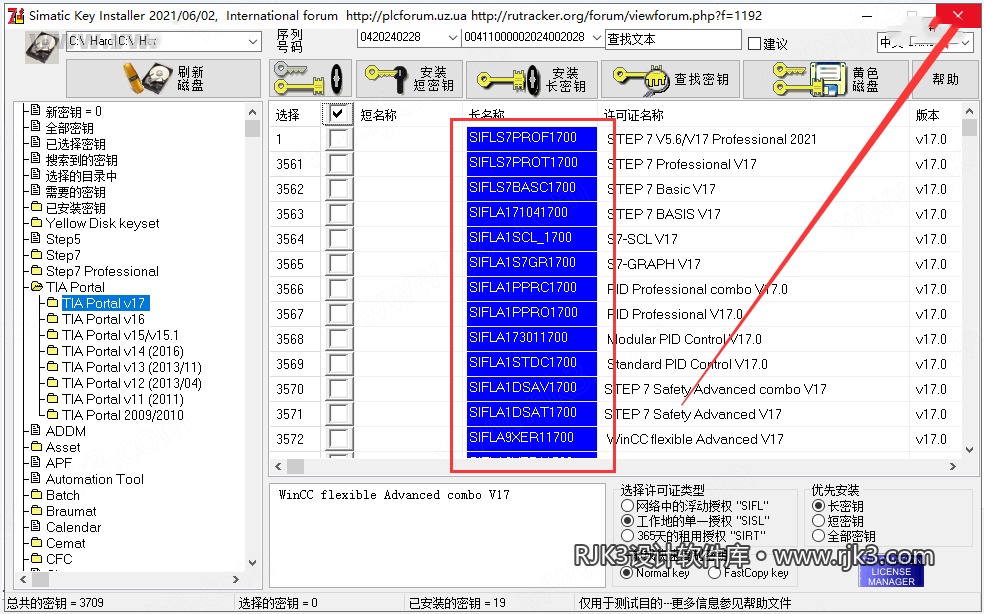Open the License Manager icon
The width and height of the screenshot is (984, 614).
(891, 574)
